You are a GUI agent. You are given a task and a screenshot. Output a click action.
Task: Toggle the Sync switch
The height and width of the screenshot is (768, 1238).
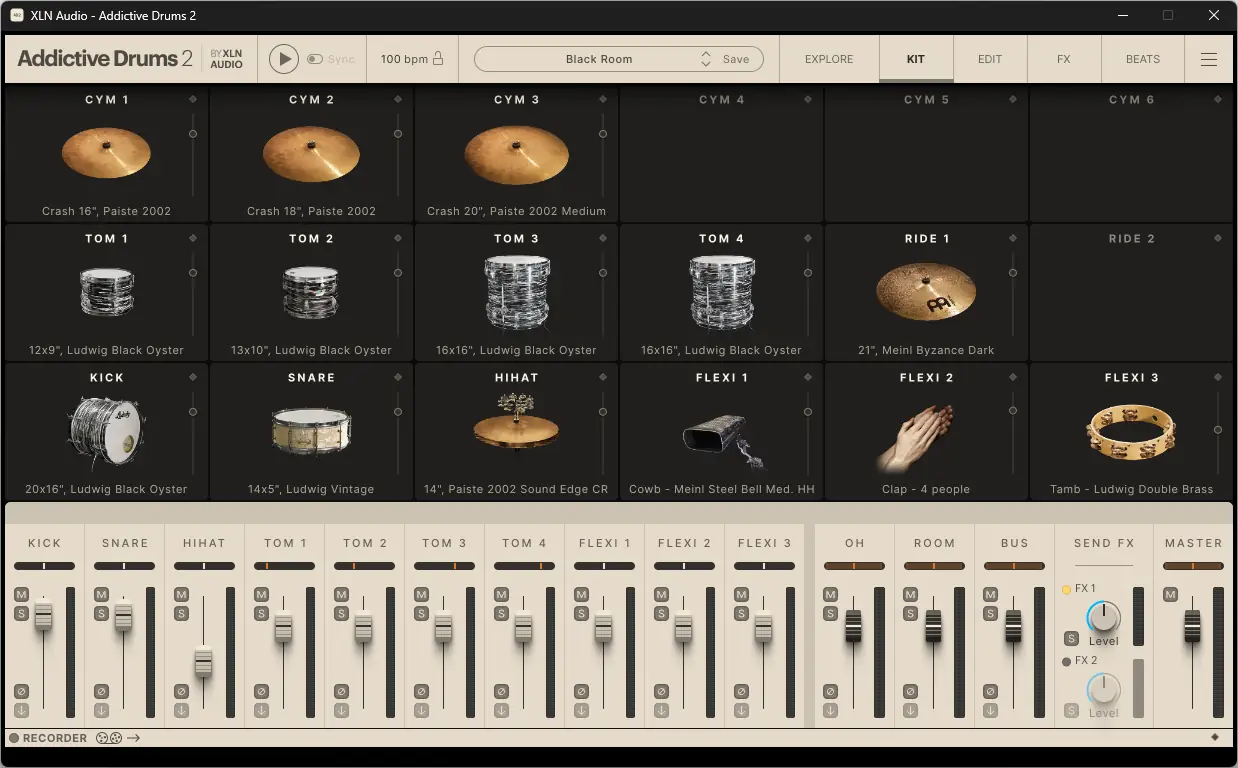[315, 59]
